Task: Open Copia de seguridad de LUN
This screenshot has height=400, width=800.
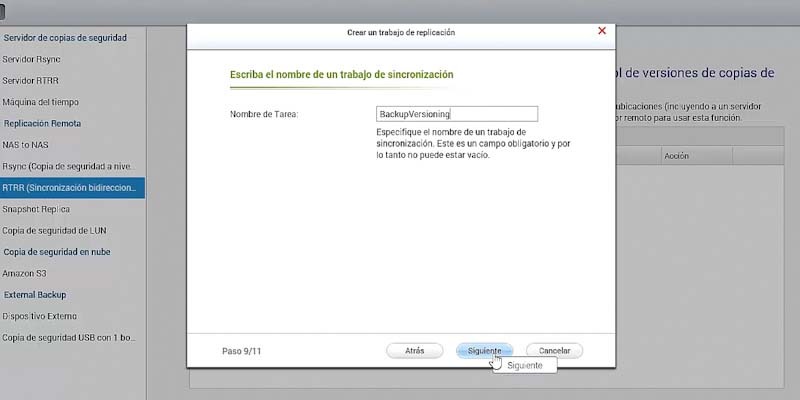Action: point(54,231)
